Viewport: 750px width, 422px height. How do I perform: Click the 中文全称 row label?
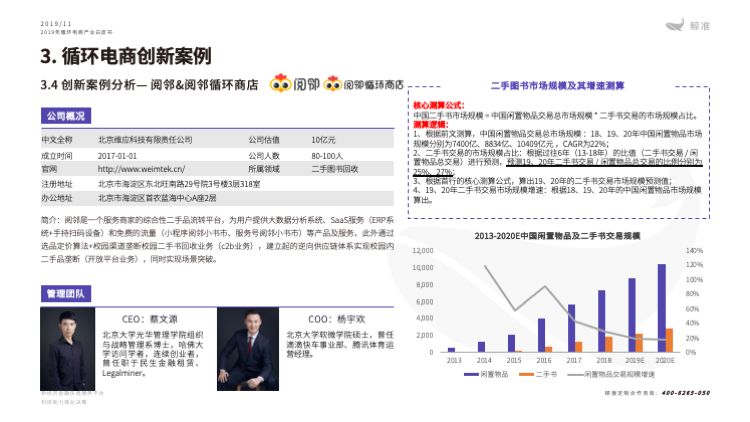tap(56, 140)
